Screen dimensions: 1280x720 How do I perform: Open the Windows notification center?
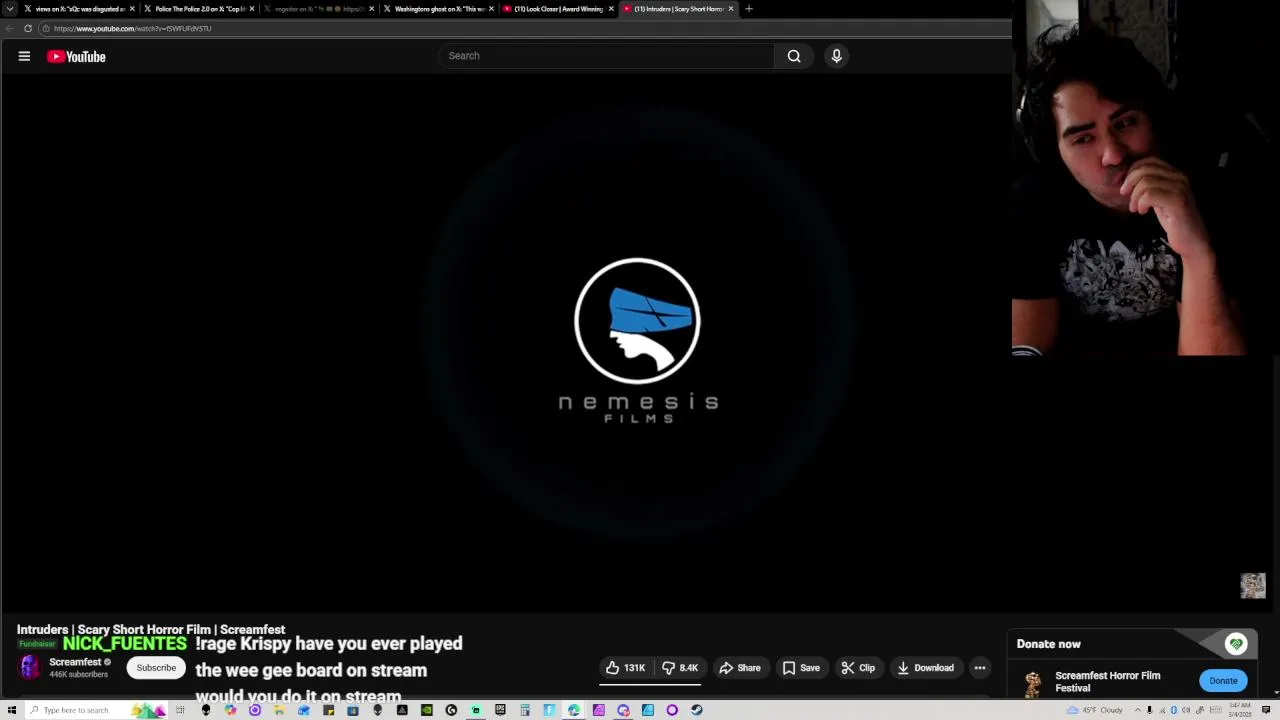(1266, 710)
